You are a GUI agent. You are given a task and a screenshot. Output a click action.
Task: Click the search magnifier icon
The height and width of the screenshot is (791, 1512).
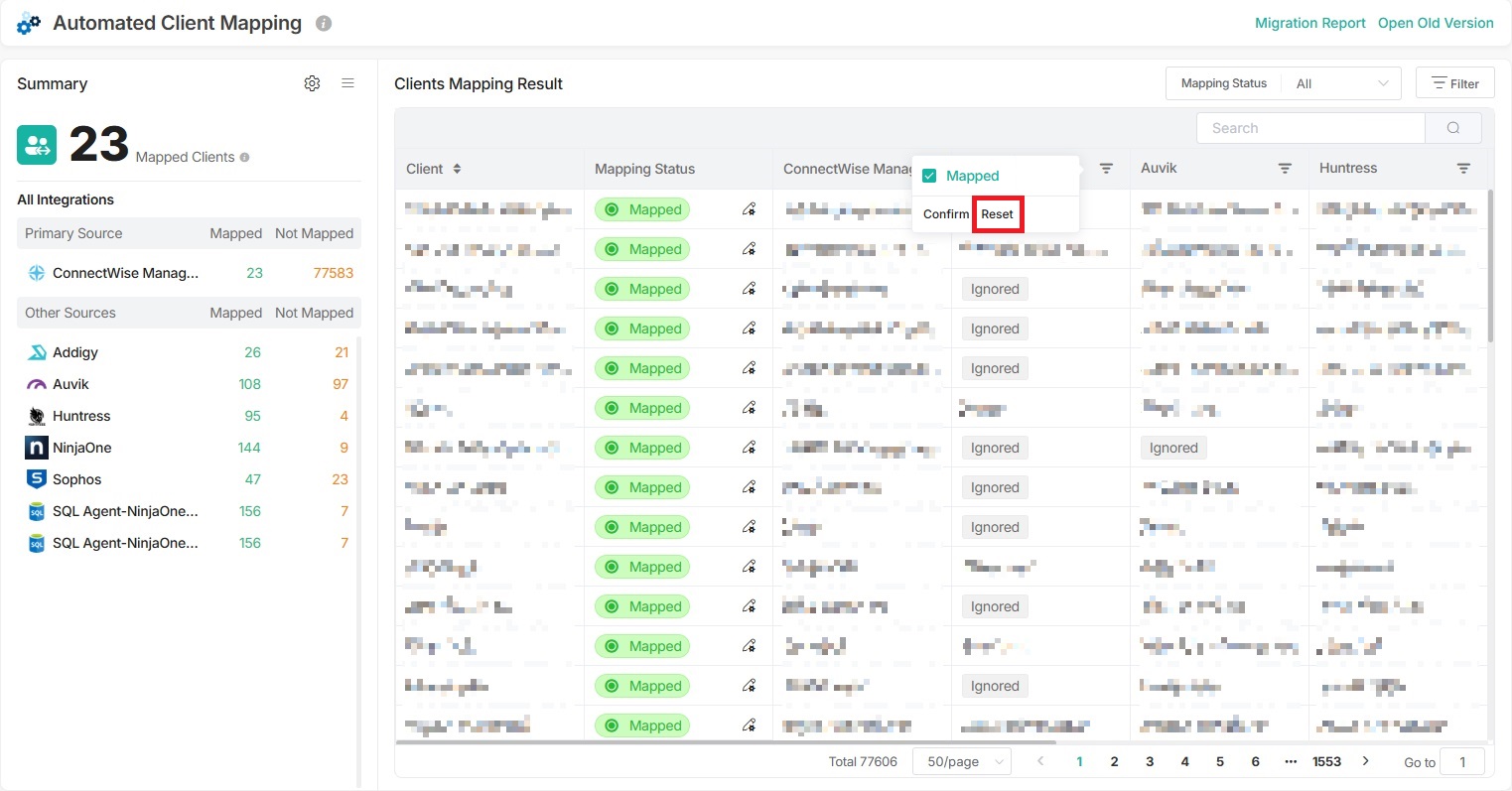coord(1452,127)
